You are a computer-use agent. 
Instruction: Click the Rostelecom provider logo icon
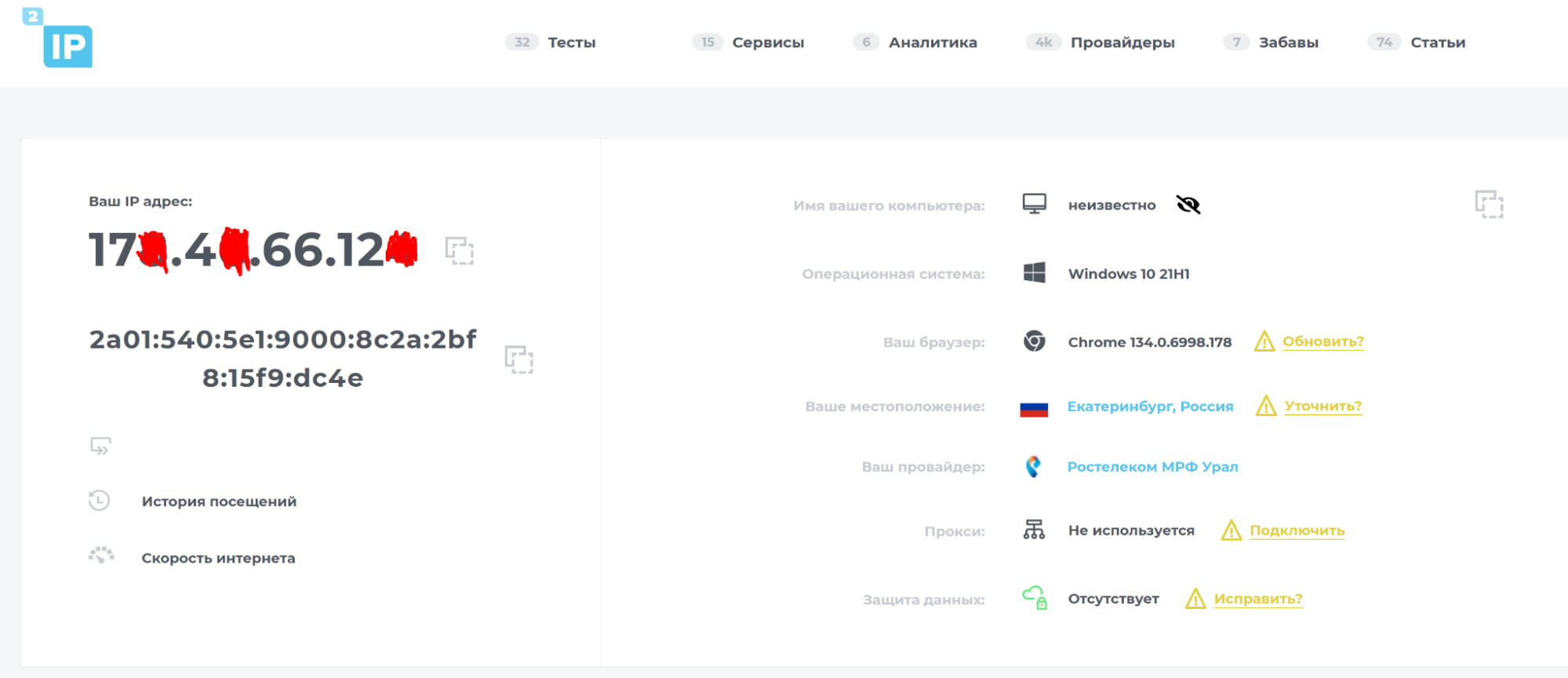[x=1033, y=467]
